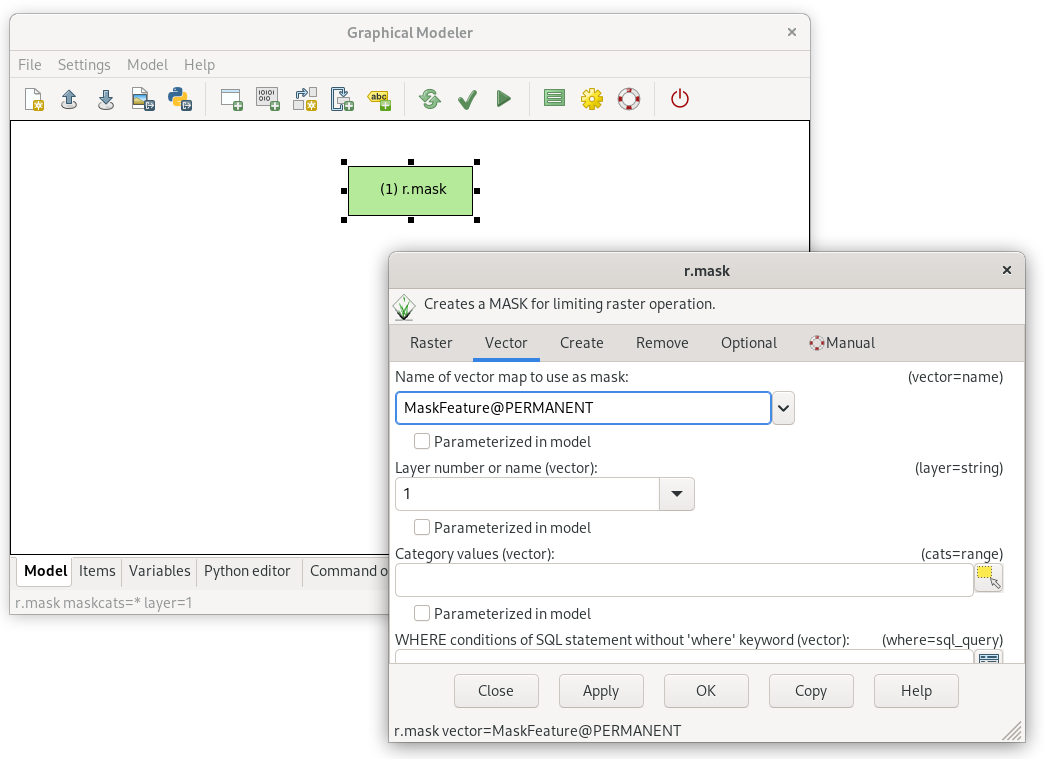This screenshot has height=759, width=1044.
Task: Add data item (binary icon) to model
Action: 268,99
